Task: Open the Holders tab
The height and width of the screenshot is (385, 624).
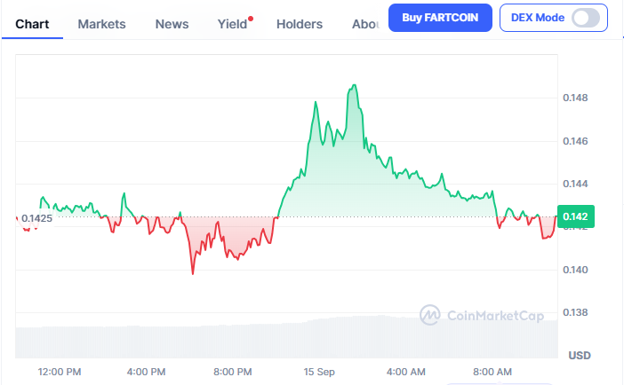Action: [299, 24]
